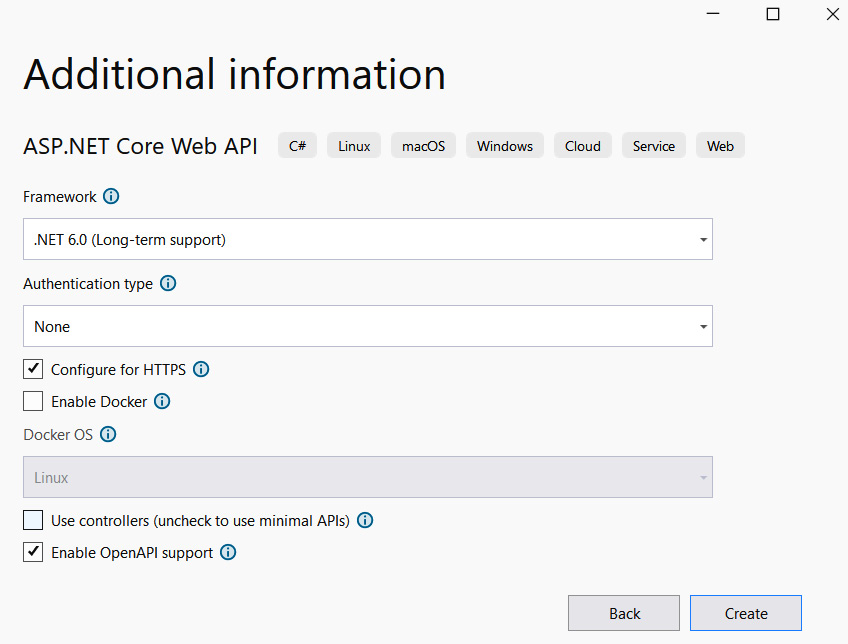
Task: Uncheck Configure for HTTPS checkbox
Action: tap(33, 369)
